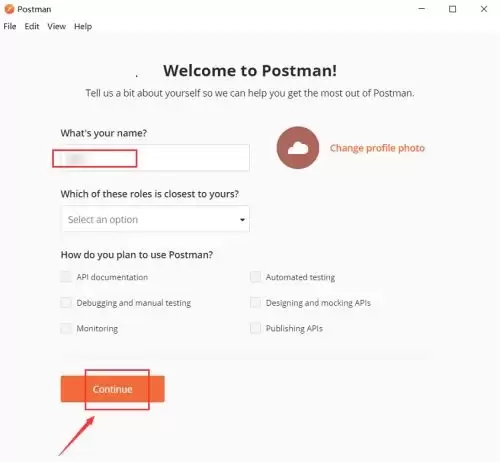This screenshot has width=500, height=462.
Task: Check the API documentation checkbox
Action: pos(66,277)
